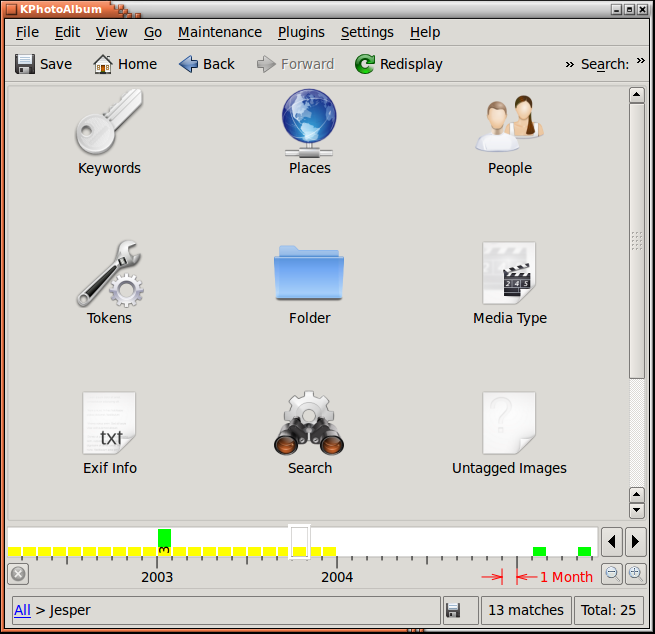Open the Media Type clapperboard icon
The image size is (655, 634).
point(509,273)
